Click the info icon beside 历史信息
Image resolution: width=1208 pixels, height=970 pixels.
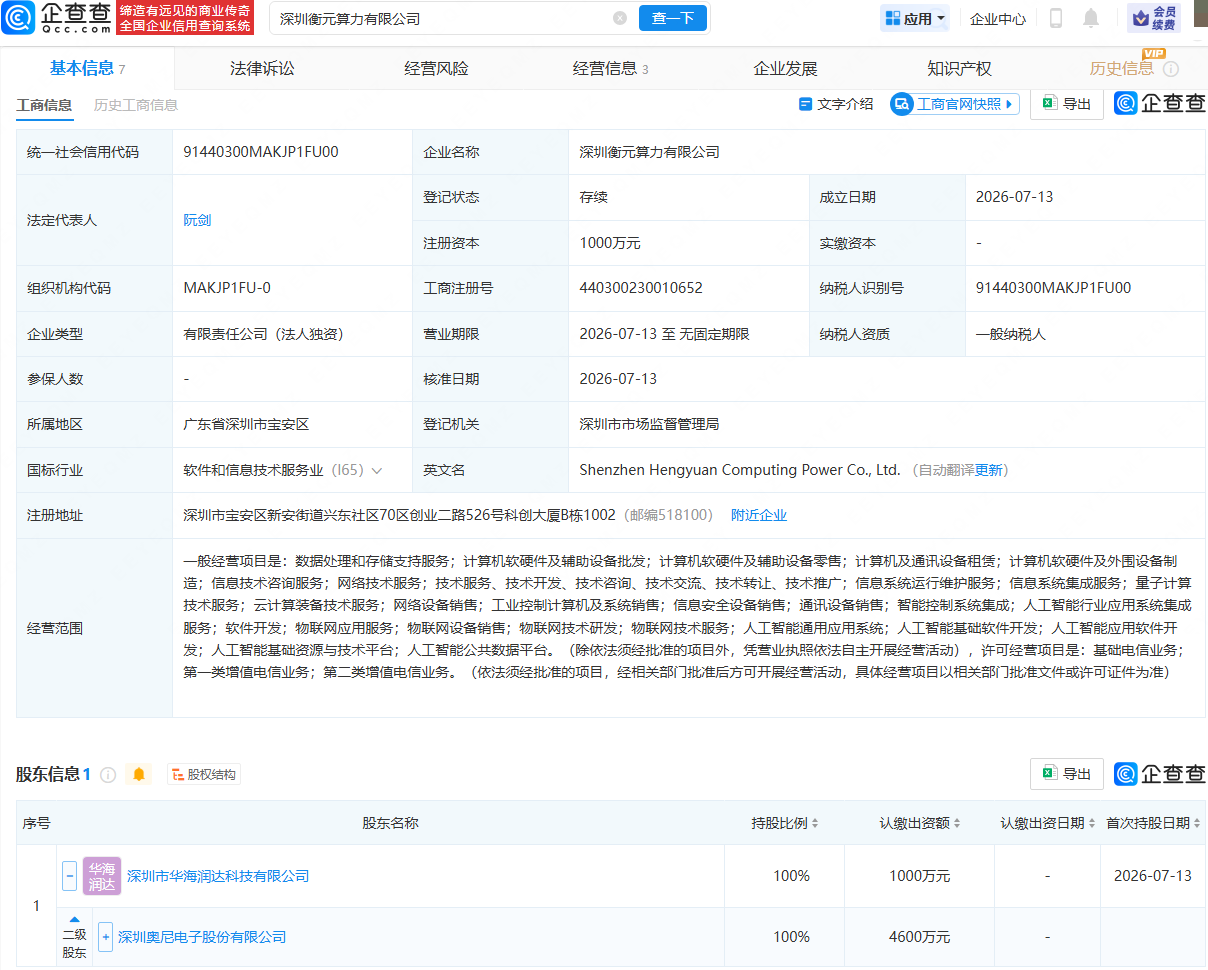pos(1171,69)
